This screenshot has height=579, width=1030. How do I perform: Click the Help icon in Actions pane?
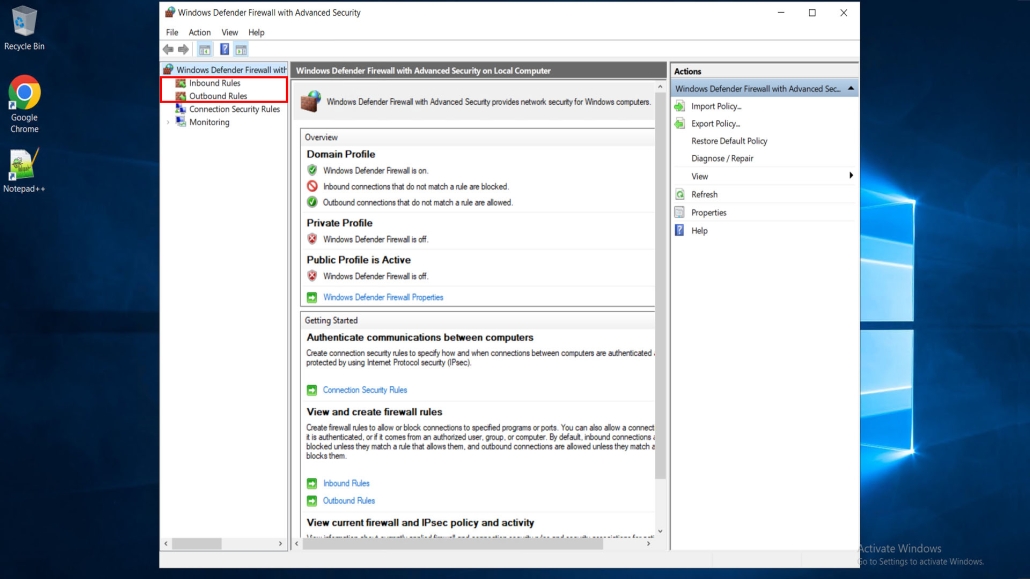(680, 231)
